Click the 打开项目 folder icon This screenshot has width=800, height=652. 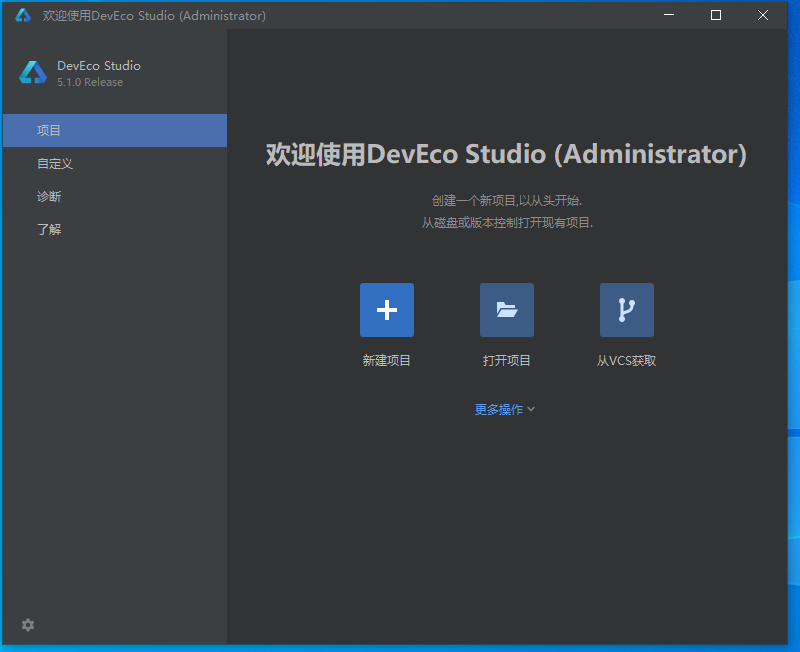click(507, 310)
